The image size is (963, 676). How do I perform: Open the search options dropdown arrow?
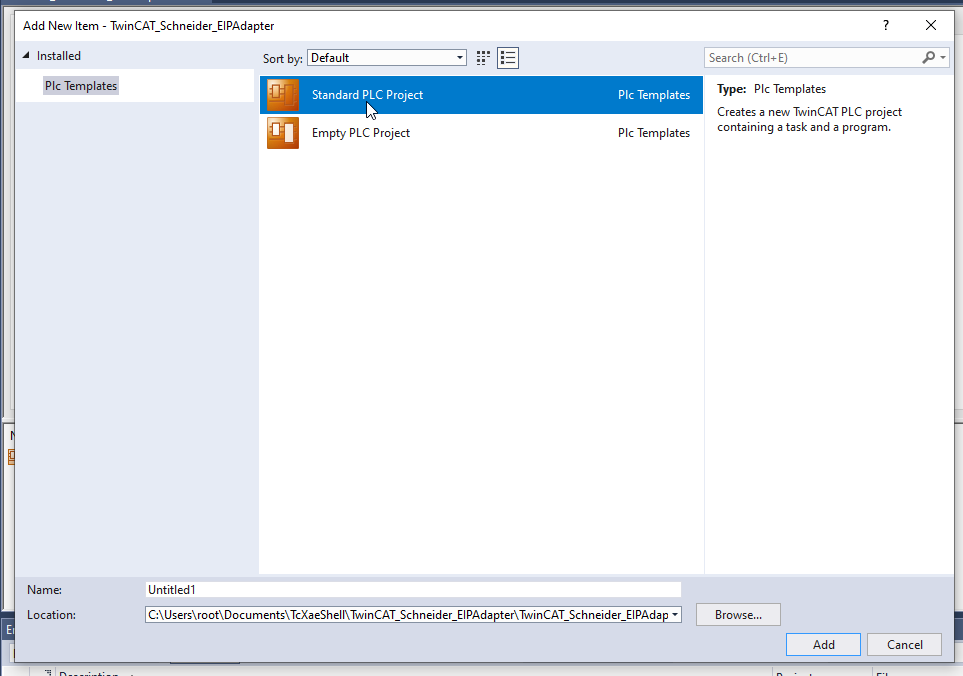tap(943, 58)
